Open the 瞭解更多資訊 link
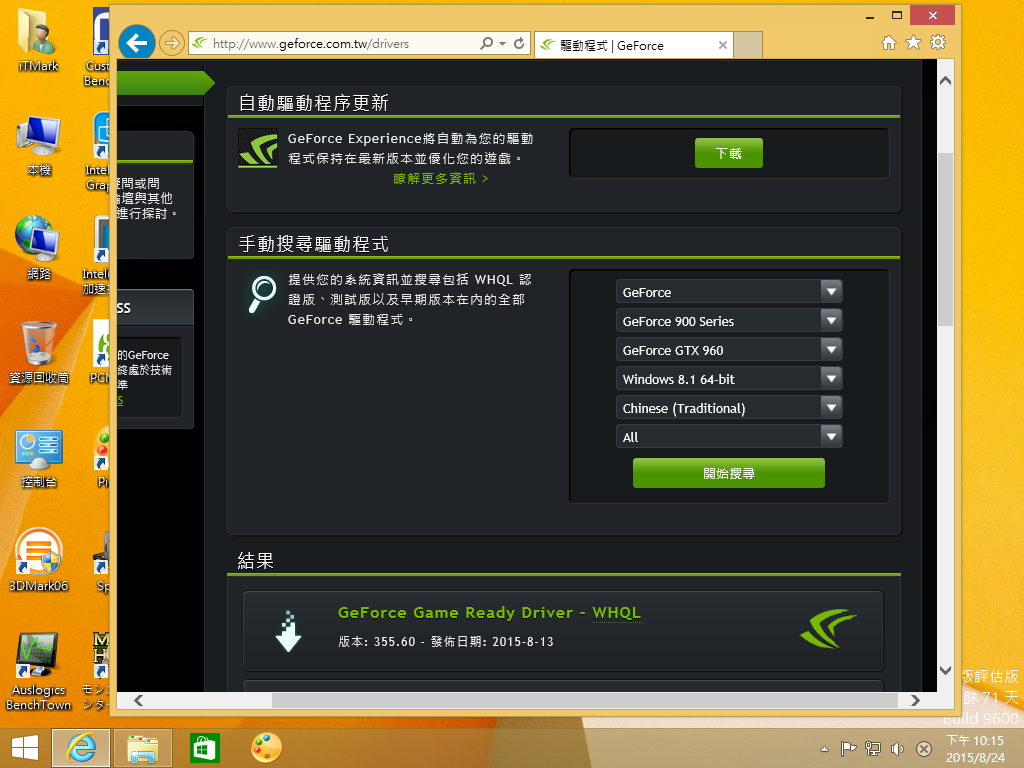 (441, 178)
